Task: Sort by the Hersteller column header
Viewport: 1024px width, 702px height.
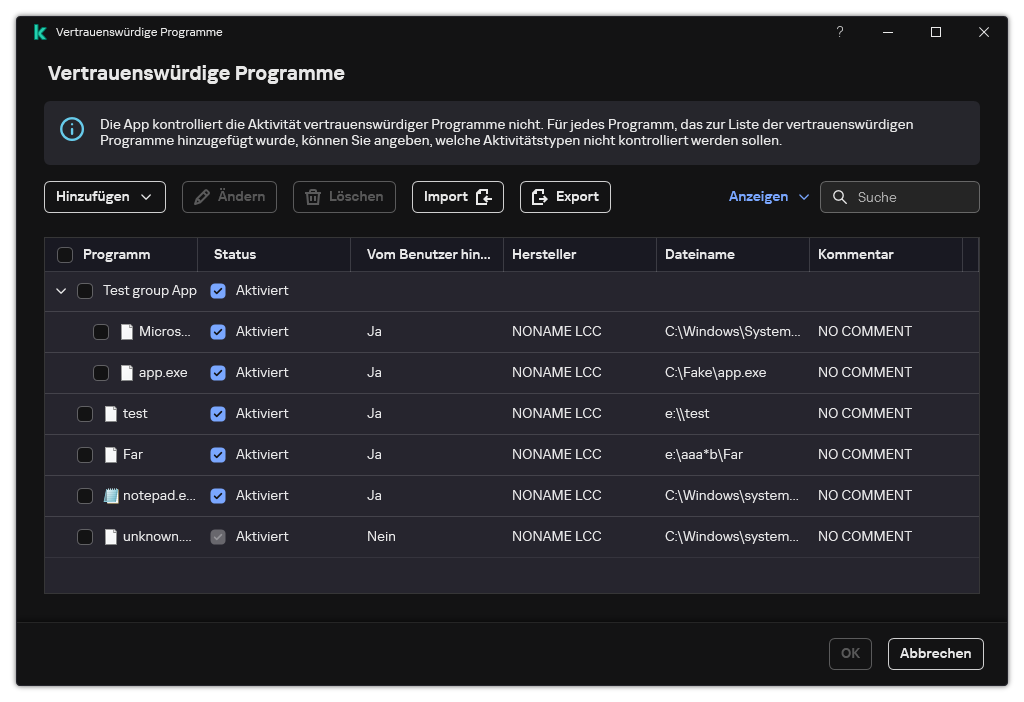Action: [544, 254]
